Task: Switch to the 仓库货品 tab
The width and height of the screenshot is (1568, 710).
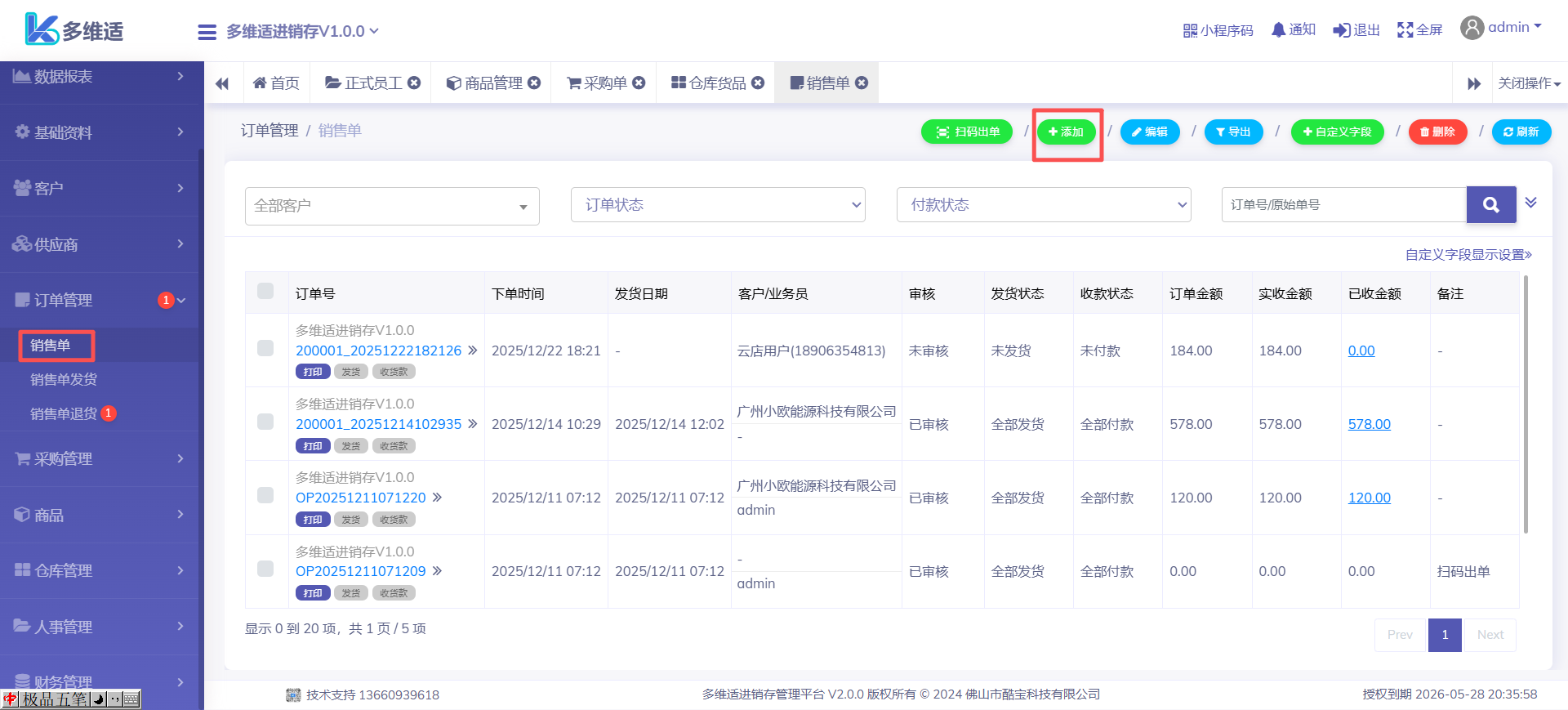Action: coord(709,83)
